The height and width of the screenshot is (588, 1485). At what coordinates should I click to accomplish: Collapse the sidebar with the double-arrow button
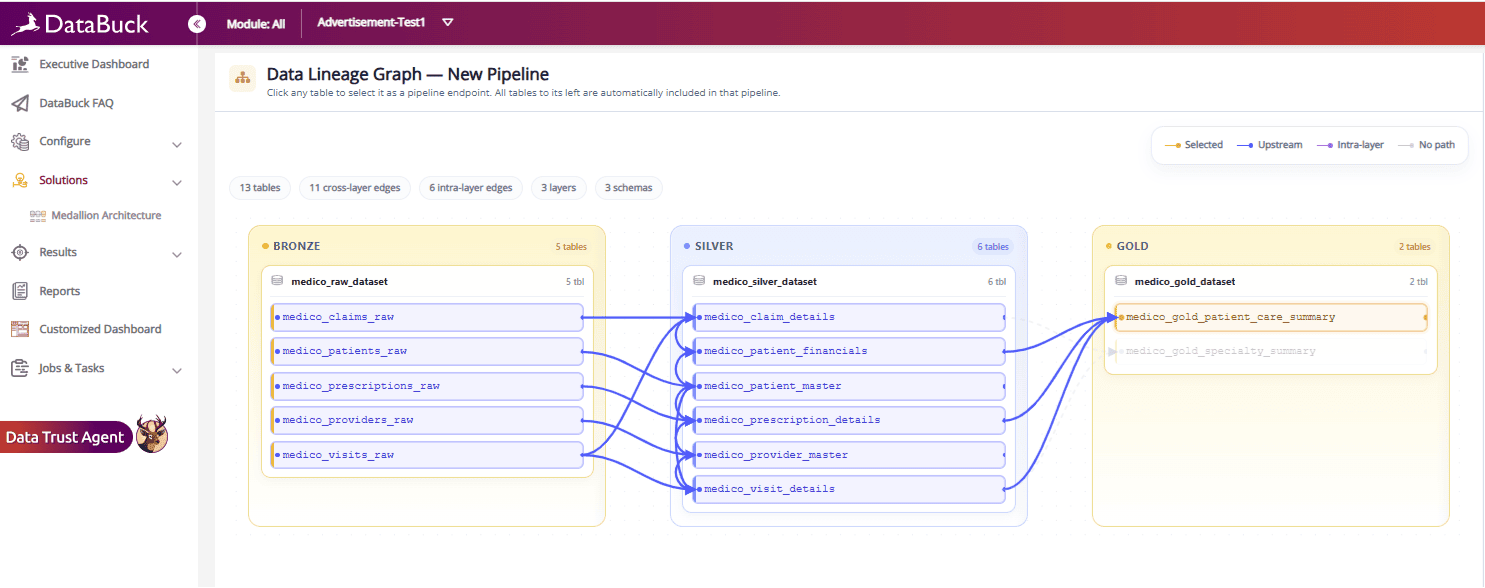[x=197, y=23]
